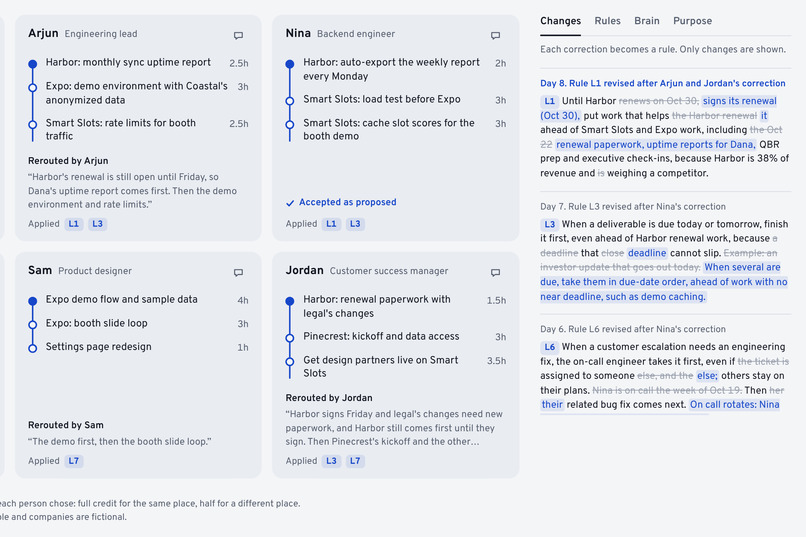Select the dot for Settings page redesign

pos(32,348)
